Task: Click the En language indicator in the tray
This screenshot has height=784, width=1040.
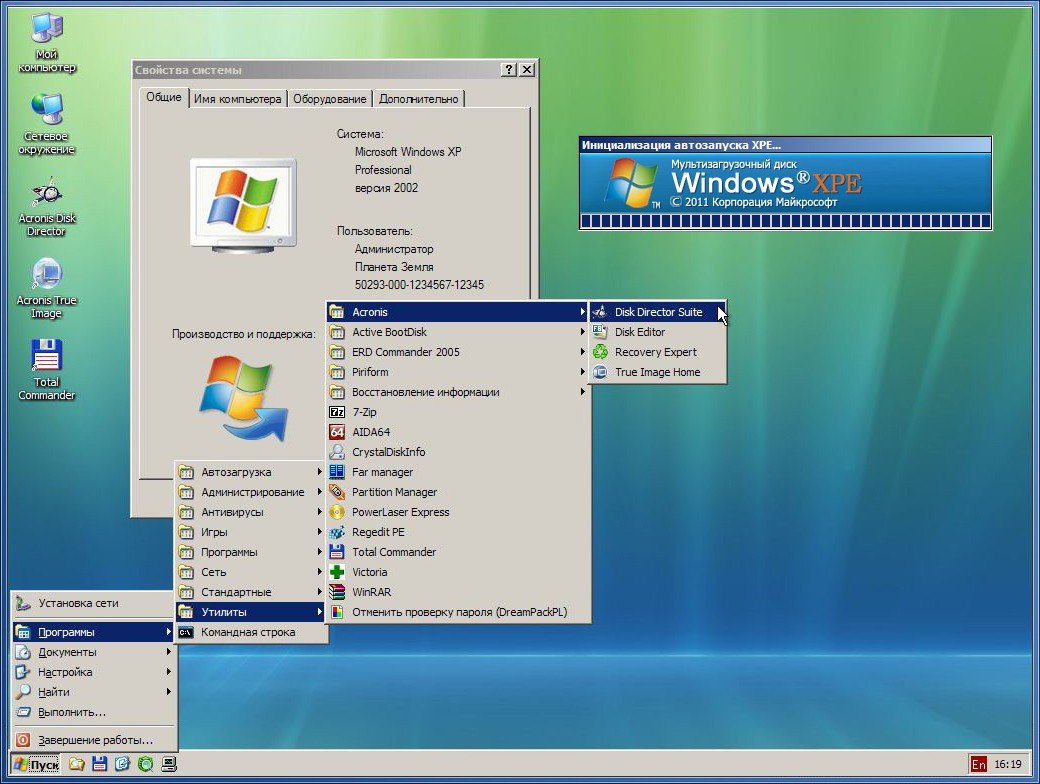Action: [978, 764]
